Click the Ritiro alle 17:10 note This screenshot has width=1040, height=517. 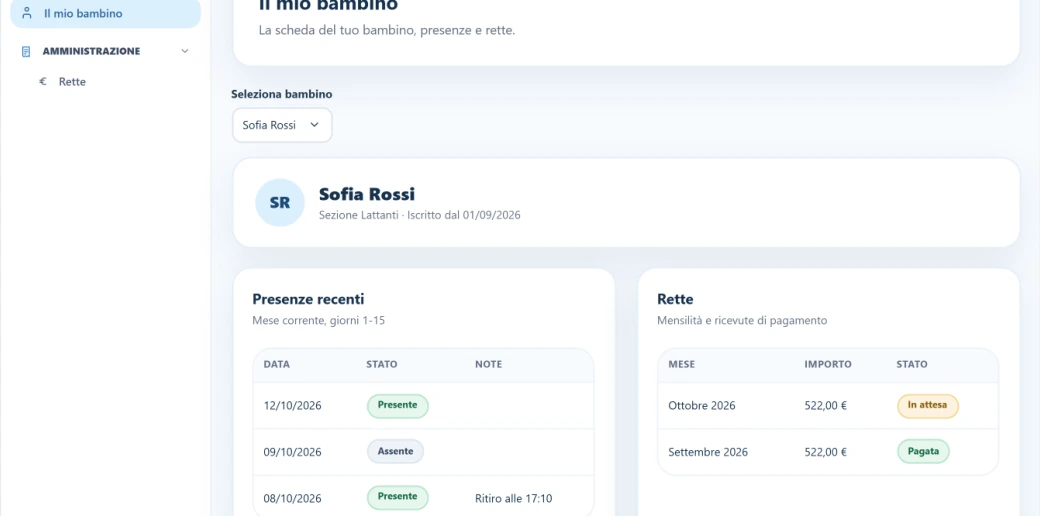click(x=513, y=498)
